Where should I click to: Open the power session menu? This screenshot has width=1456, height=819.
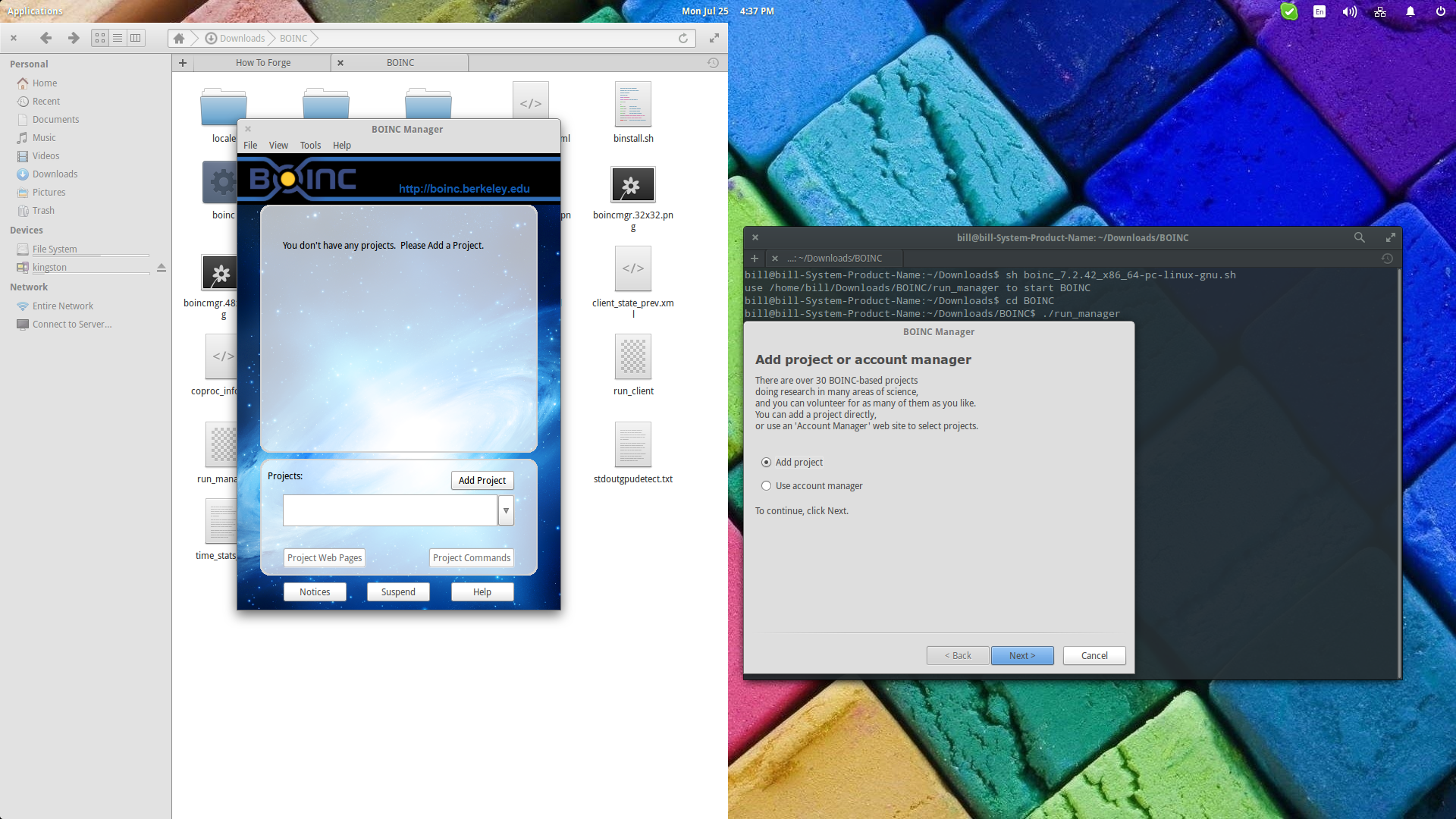tap(1440, 11)
